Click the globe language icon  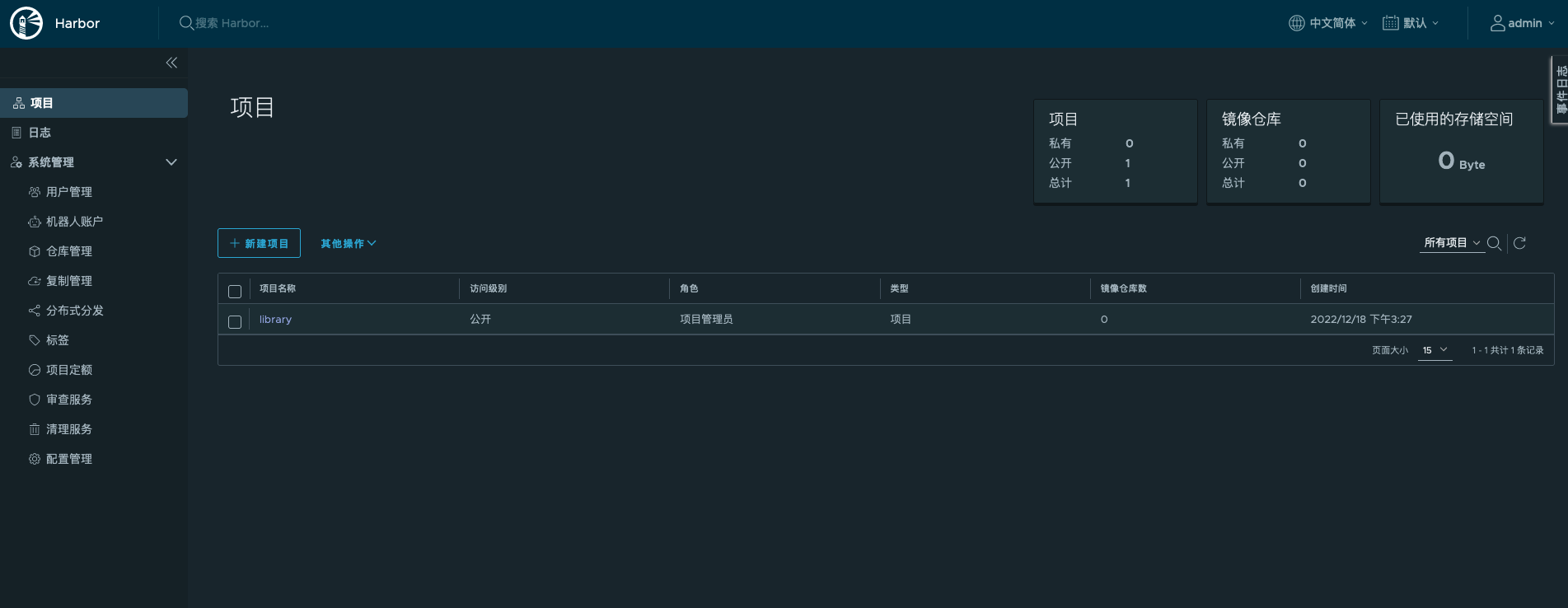click(1297, 23)
